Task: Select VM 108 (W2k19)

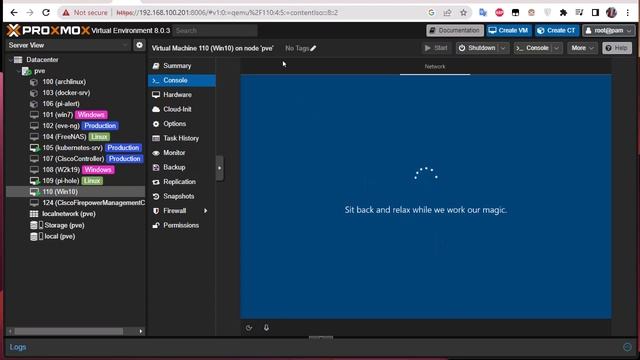Action: (x=61, y=170)
